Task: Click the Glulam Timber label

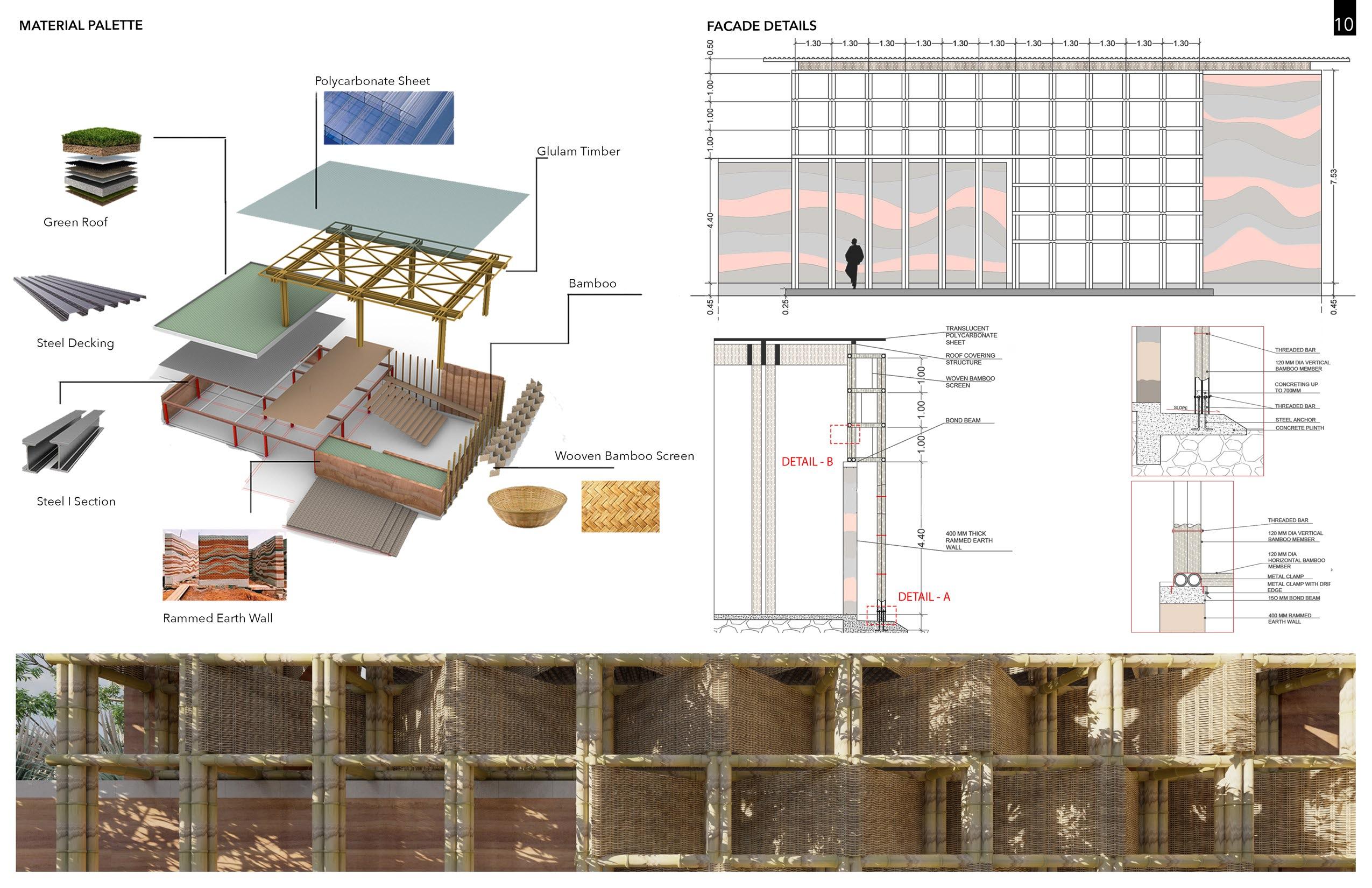Action: coord(578,152)
